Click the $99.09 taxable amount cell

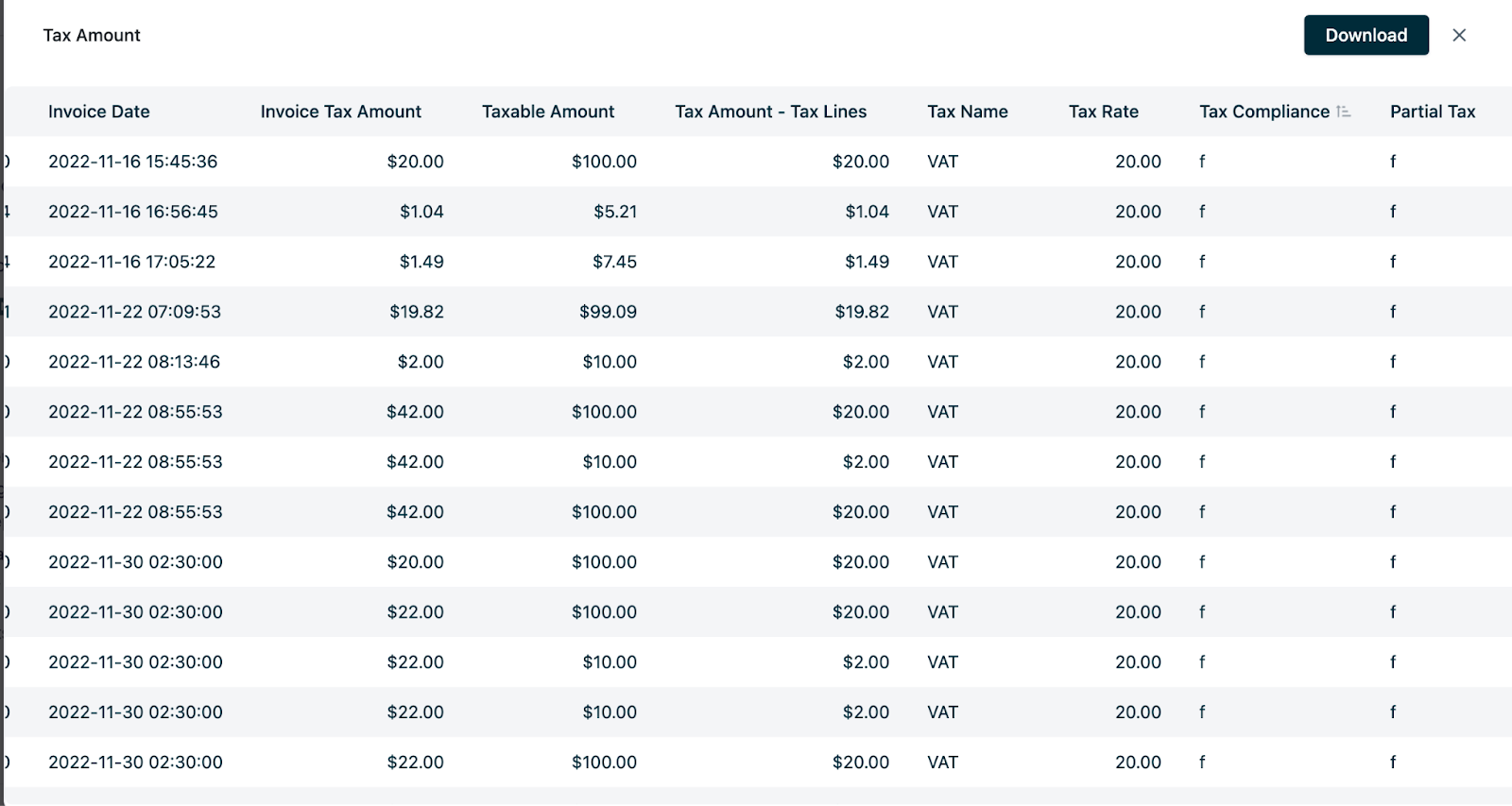(608, 312)
